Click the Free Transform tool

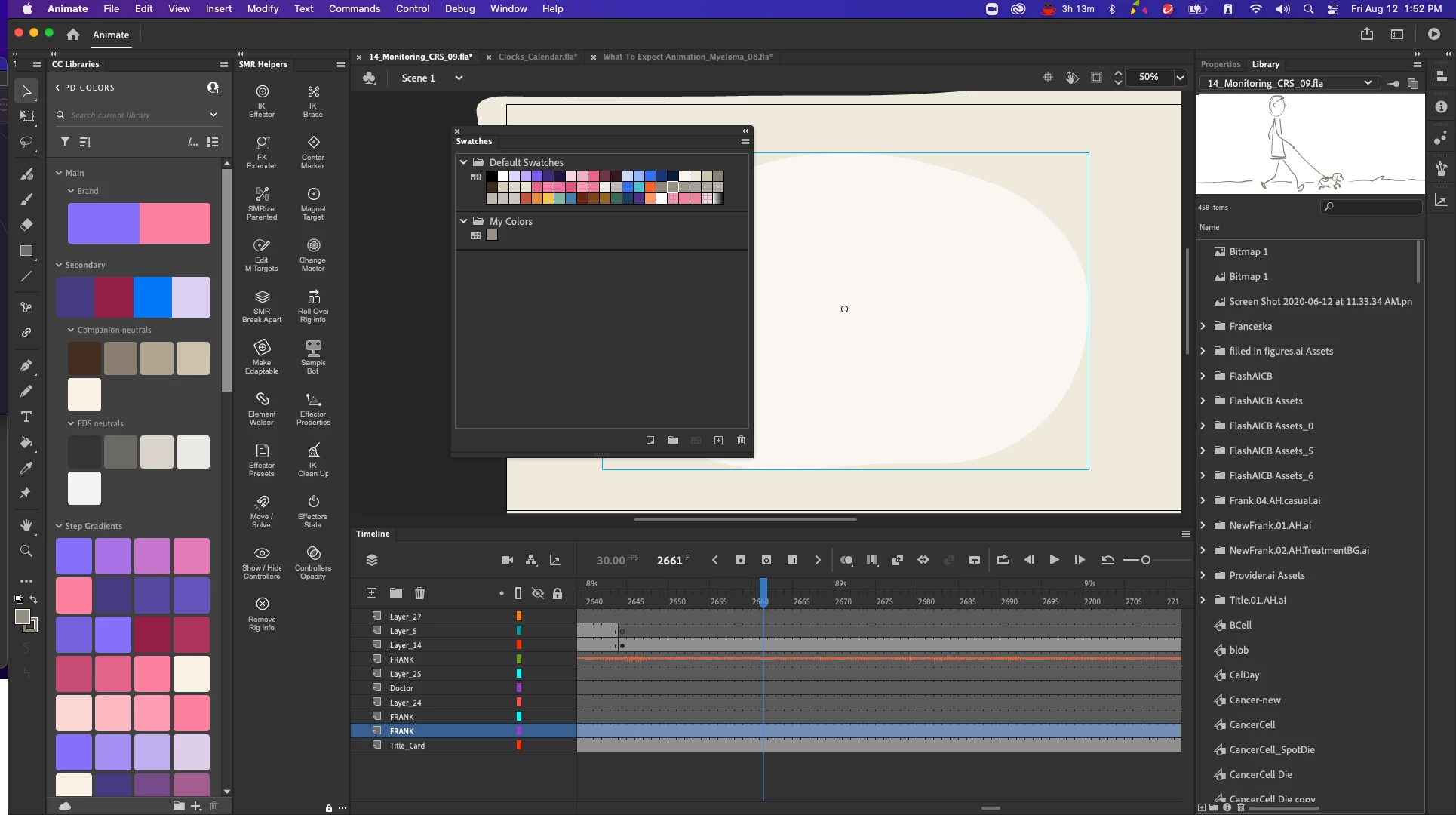pos(26,116)
